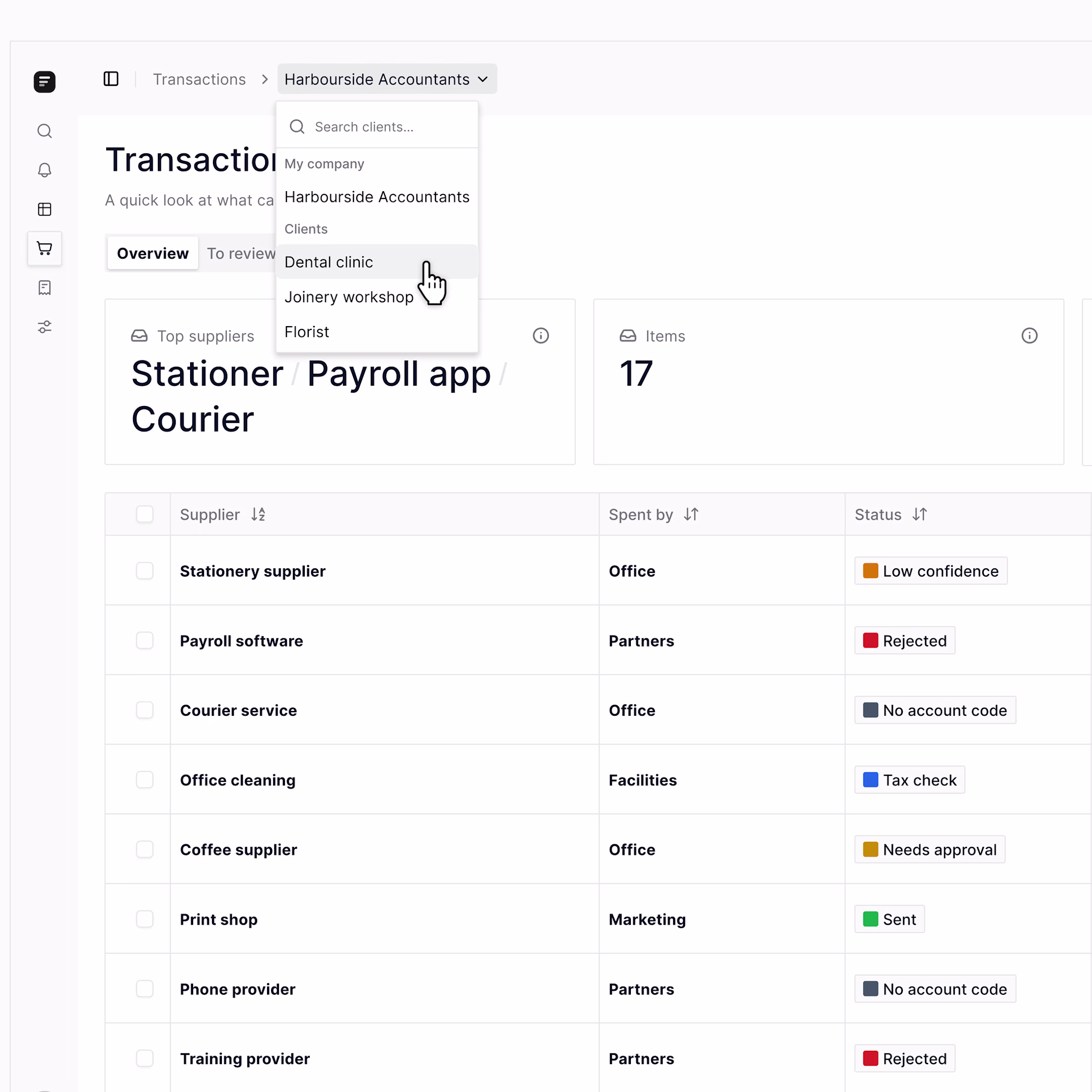Open notifications bell in sidebar
The image size is (1092, 1092).
point(45,170)
